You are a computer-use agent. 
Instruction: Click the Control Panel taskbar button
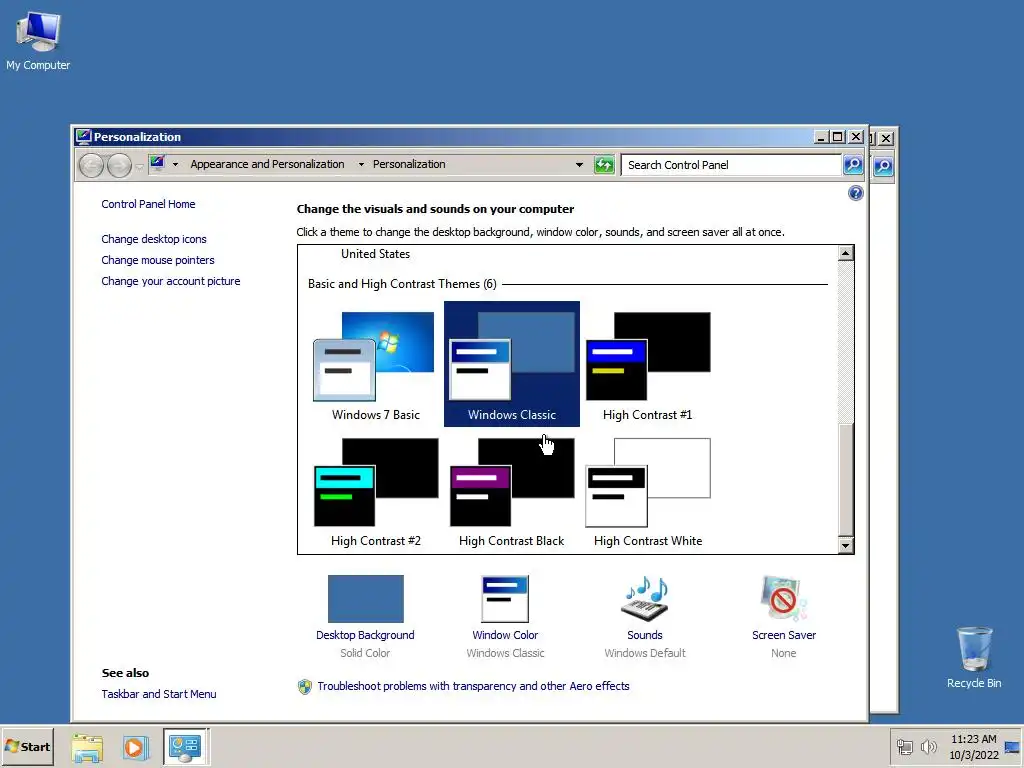point(185,746)
